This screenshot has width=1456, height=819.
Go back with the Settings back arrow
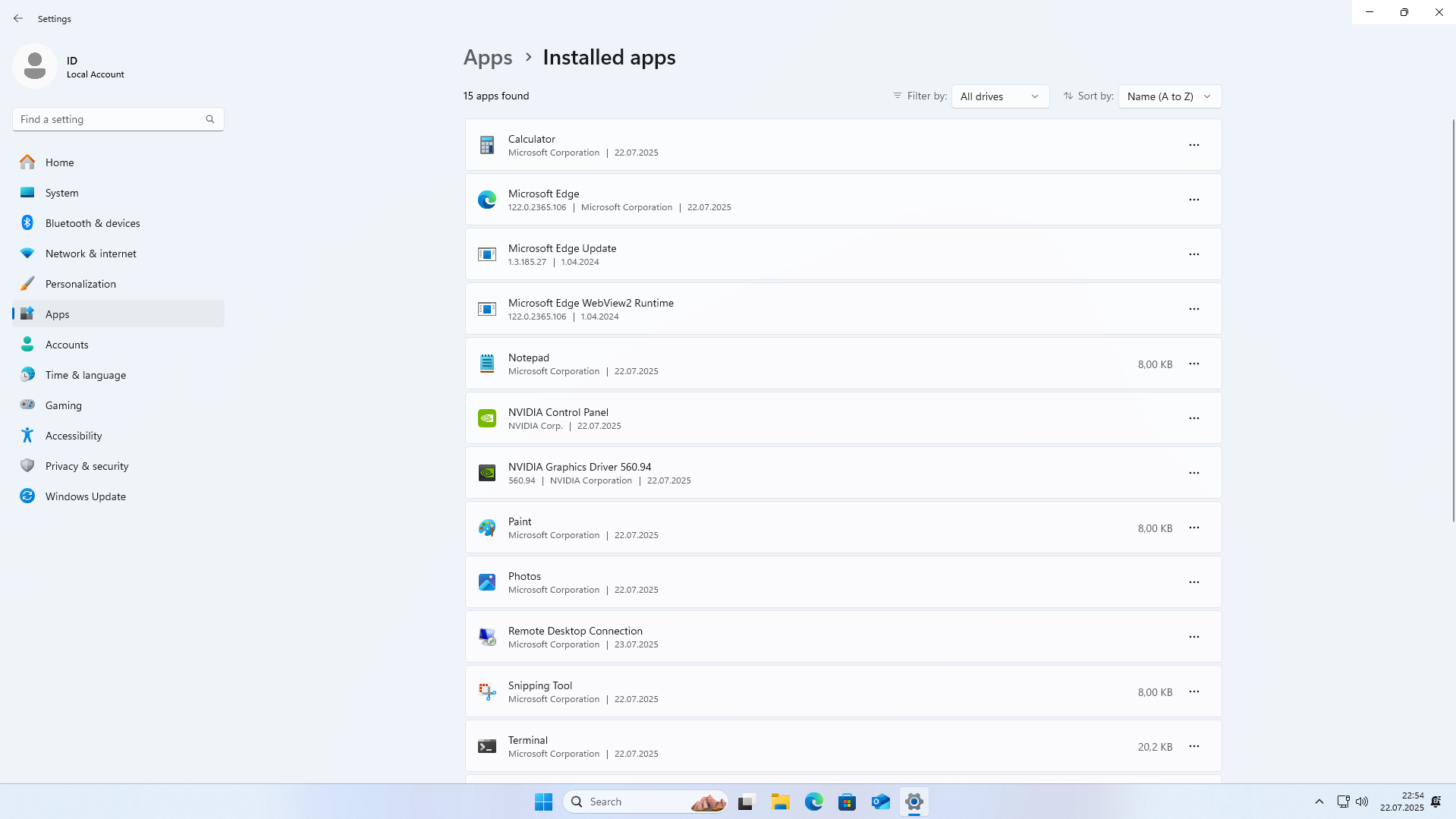click(x=18, y=18)
